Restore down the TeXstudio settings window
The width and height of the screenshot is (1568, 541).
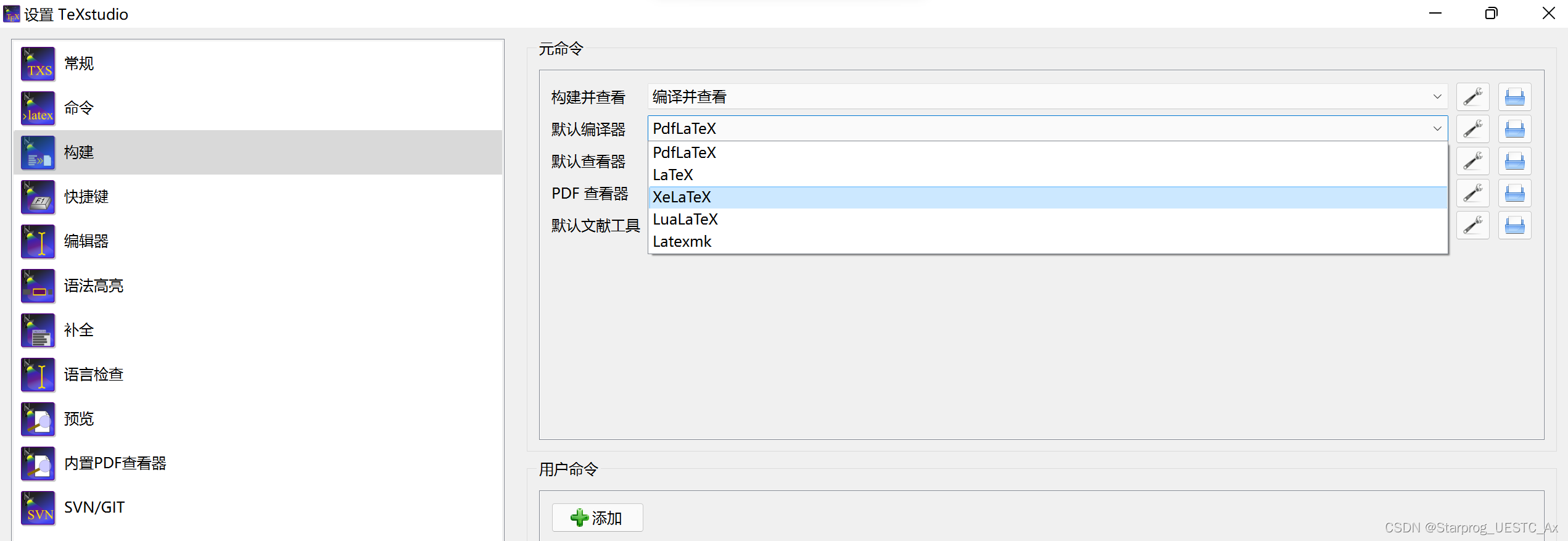coord(1492,14)
